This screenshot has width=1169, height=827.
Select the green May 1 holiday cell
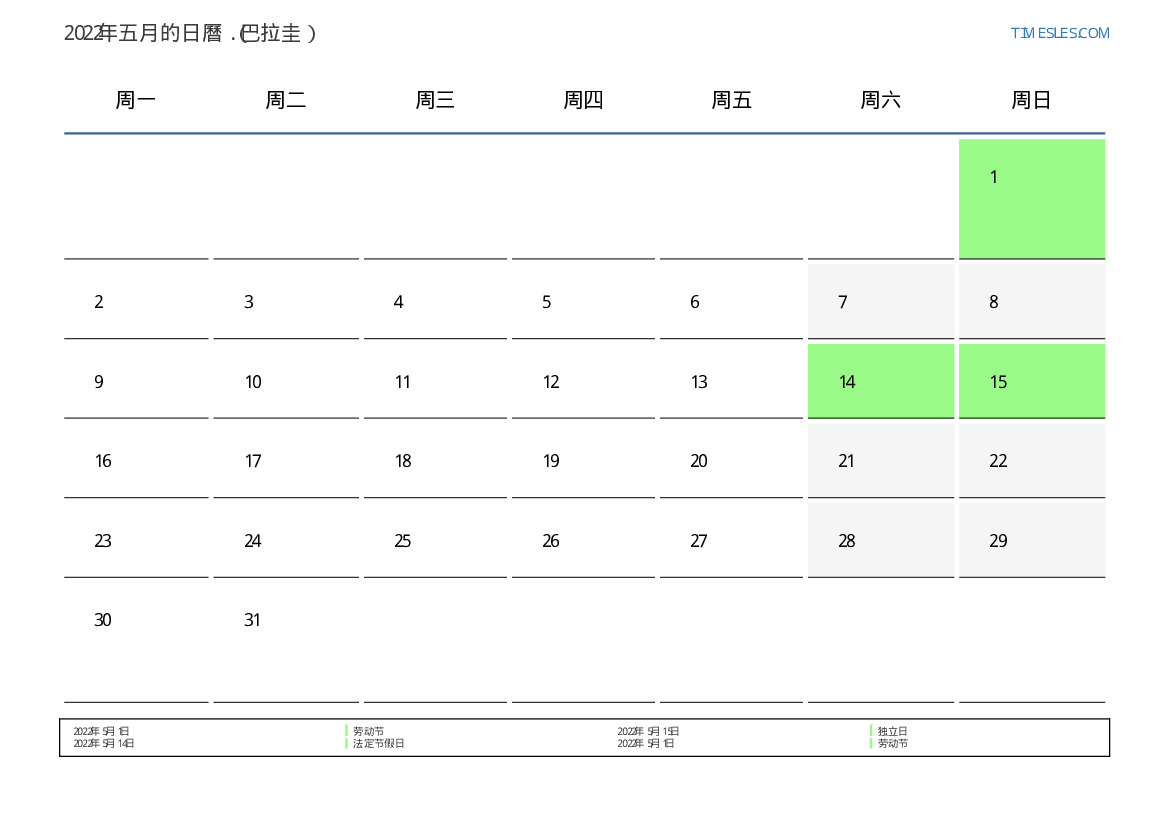pos(1031,198)
